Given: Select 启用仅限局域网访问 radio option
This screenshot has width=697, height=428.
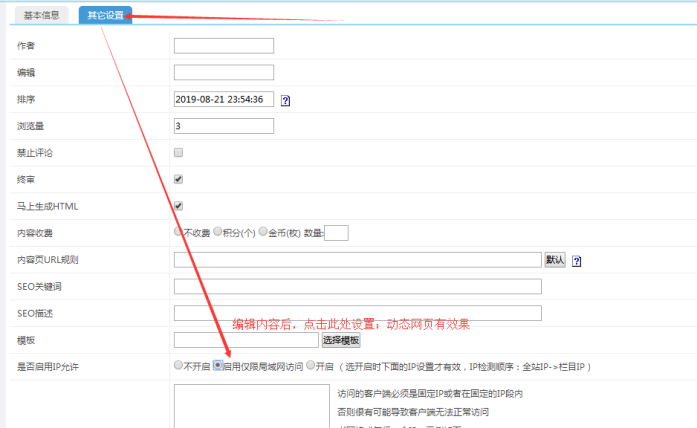Looking at the screenshot, I should click(218, 366).
